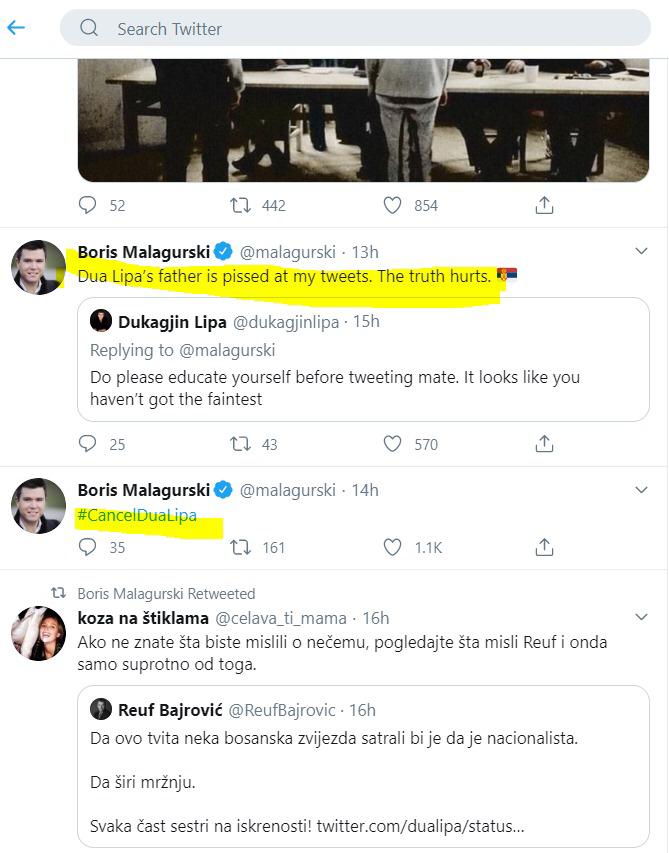Expand options for koza na štiklama tweet
Viewport: 669px width, 853px height.
641,617
